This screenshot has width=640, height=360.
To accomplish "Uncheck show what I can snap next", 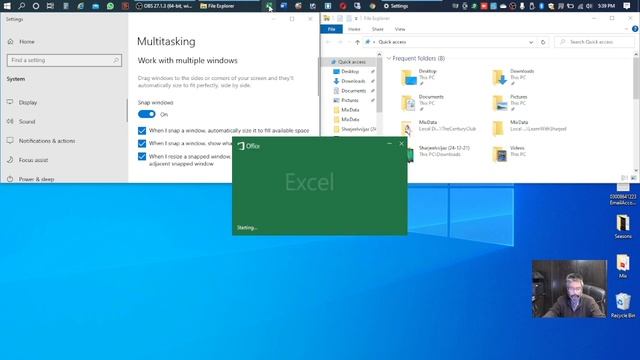I will coord(142,143).
